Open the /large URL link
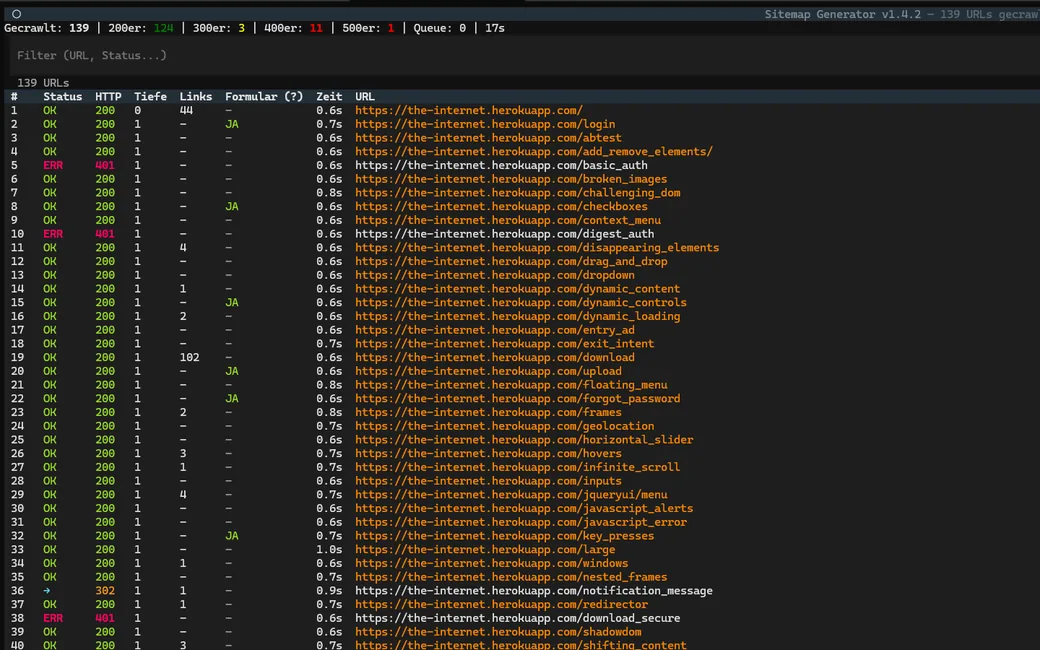This screenshot has width=1040, height=650. coord(485,549)
